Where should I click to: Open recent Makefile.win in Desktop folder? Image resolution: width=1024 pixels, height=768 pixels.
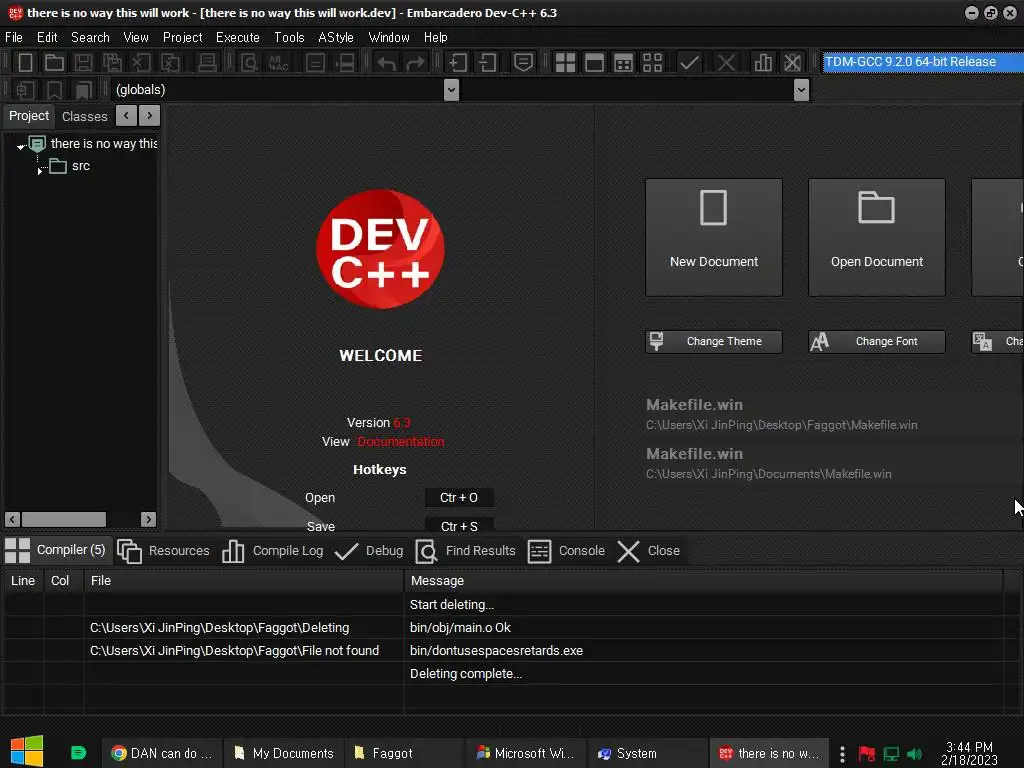tap(781, 415)
